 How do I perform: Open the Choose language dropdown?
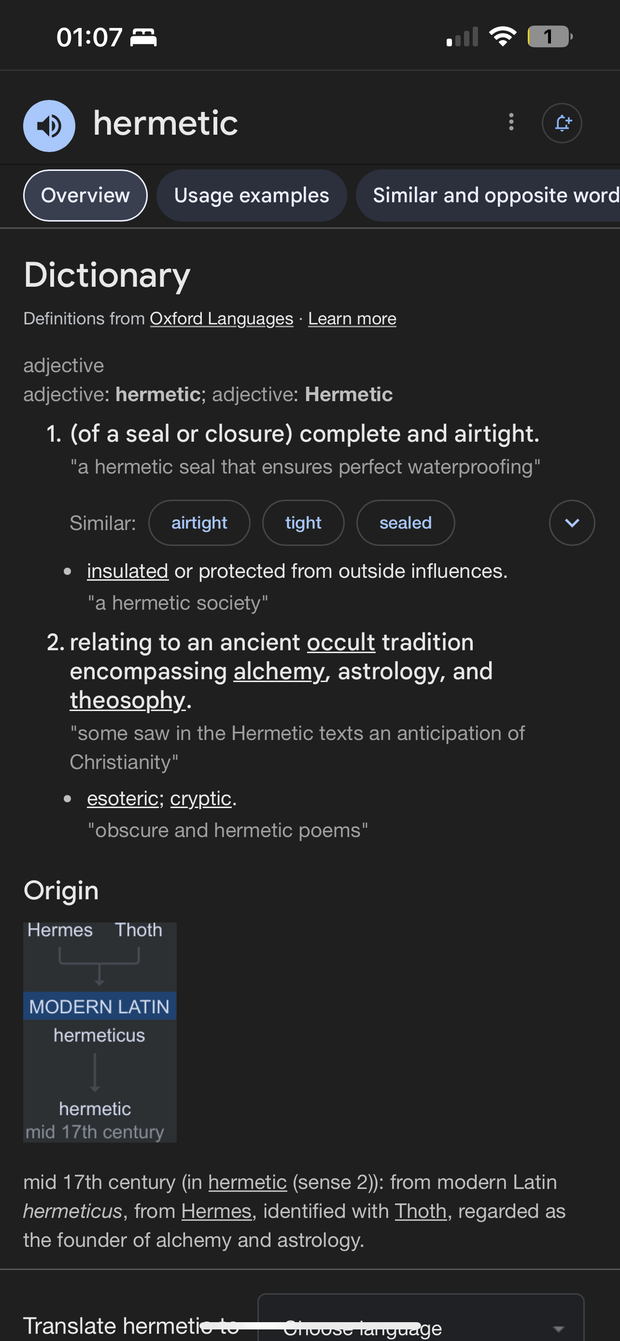421,1323
